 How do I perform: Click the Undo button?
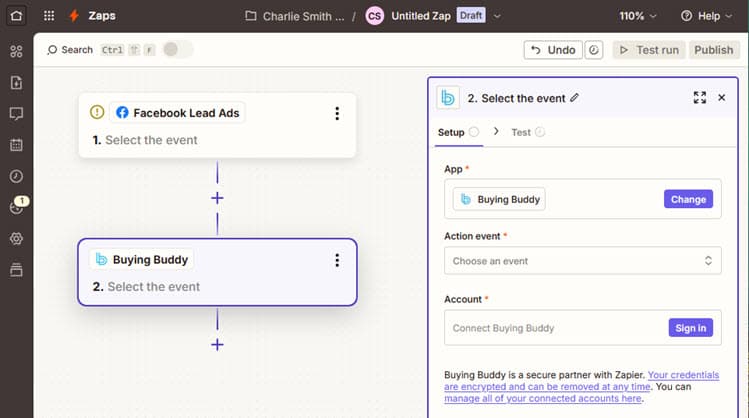pos(553,50)
